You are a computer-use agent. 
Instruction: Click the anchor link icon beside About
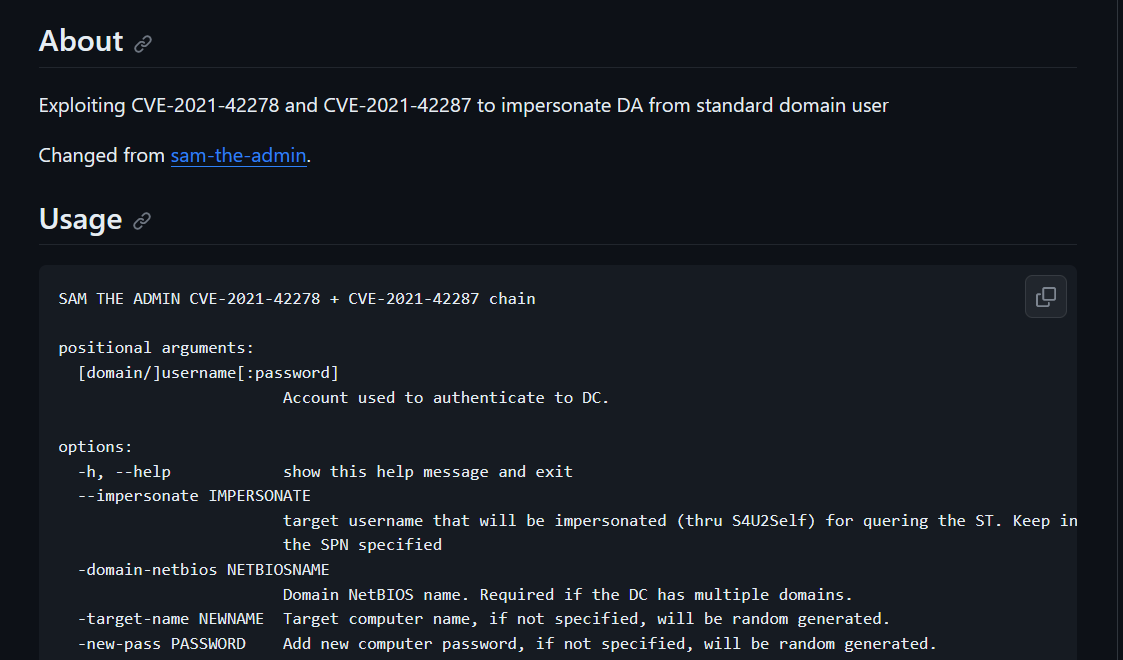click(143, 44)
